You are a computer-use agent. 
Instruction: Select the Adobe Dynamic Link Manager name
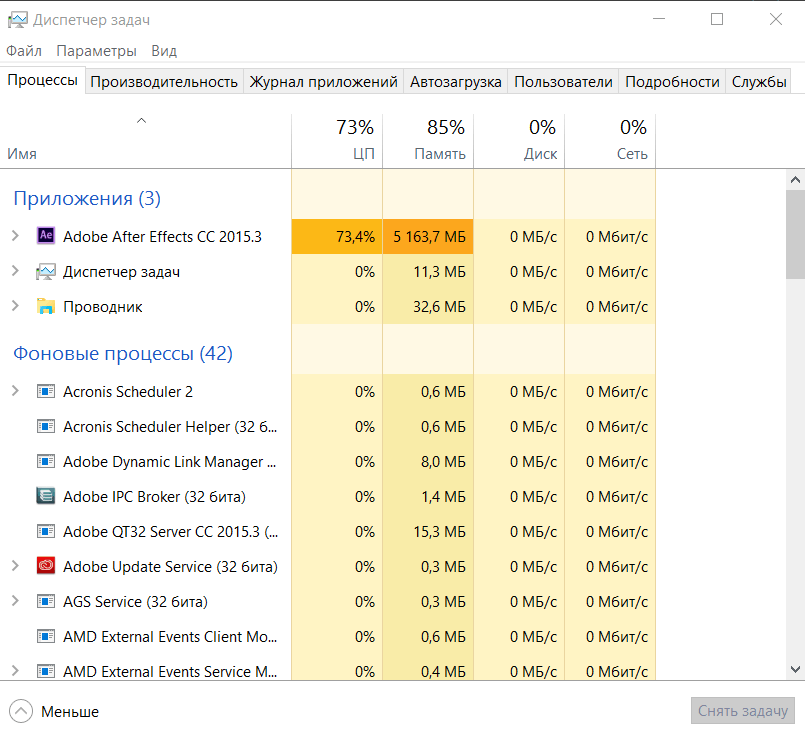[169, 461]
